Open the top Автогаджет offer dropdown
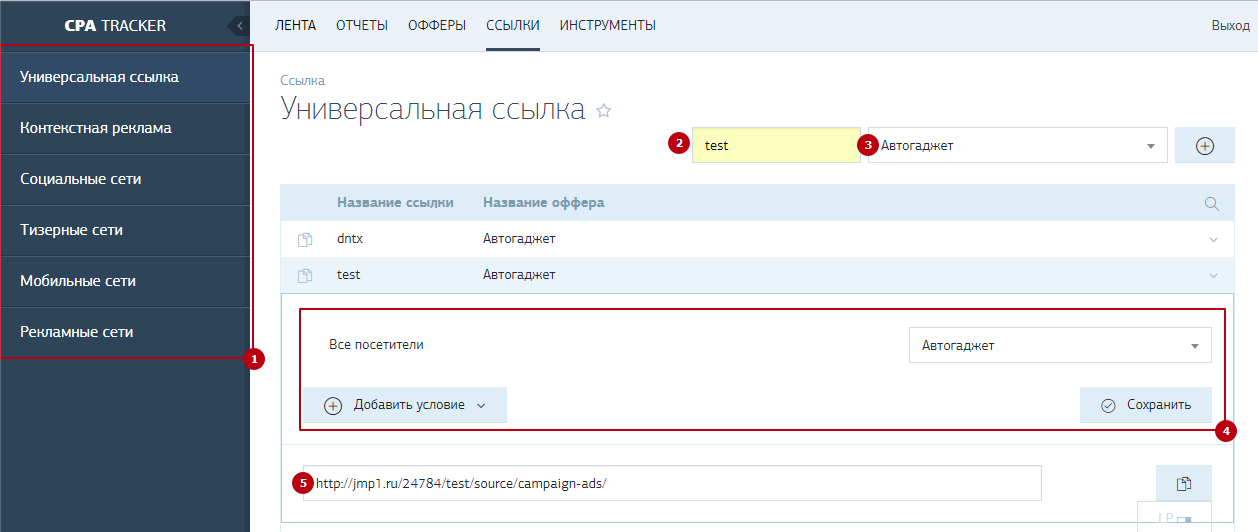Viewport: 1258px width, 532px height. point(1017,146)
